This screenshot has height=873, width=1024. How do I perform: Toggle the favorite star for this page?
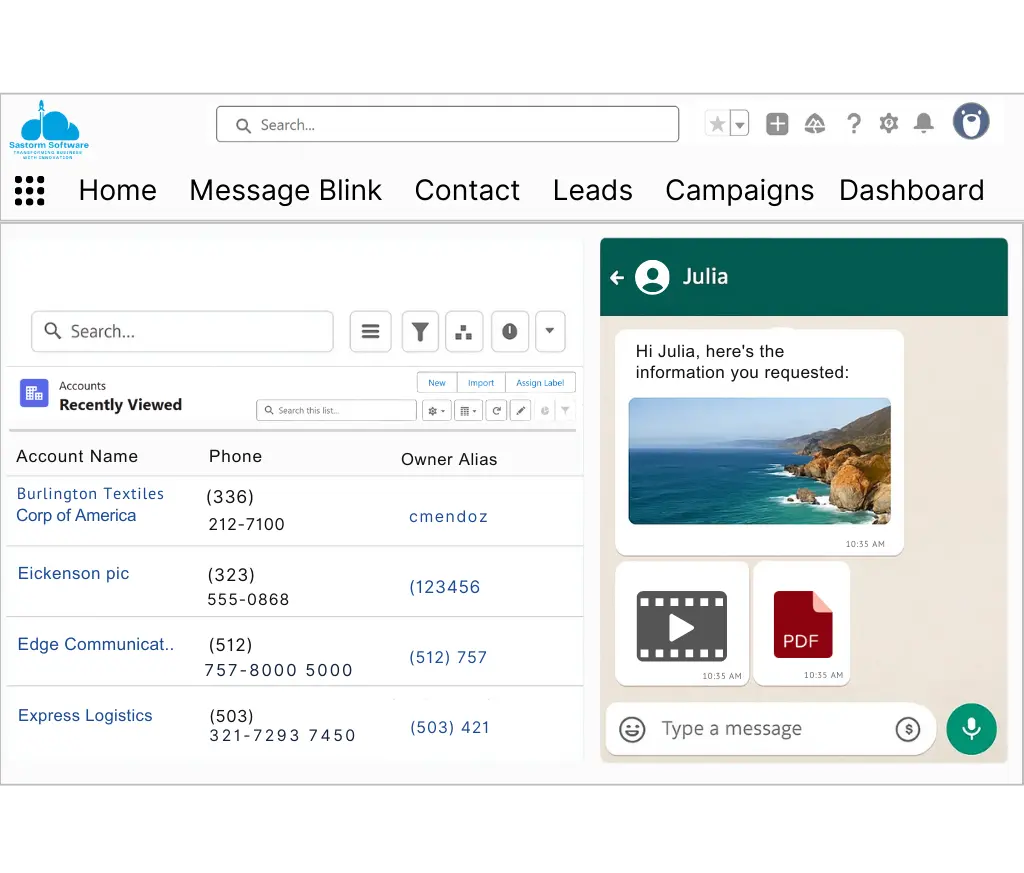pyautogui.click(x=717, y=124)
